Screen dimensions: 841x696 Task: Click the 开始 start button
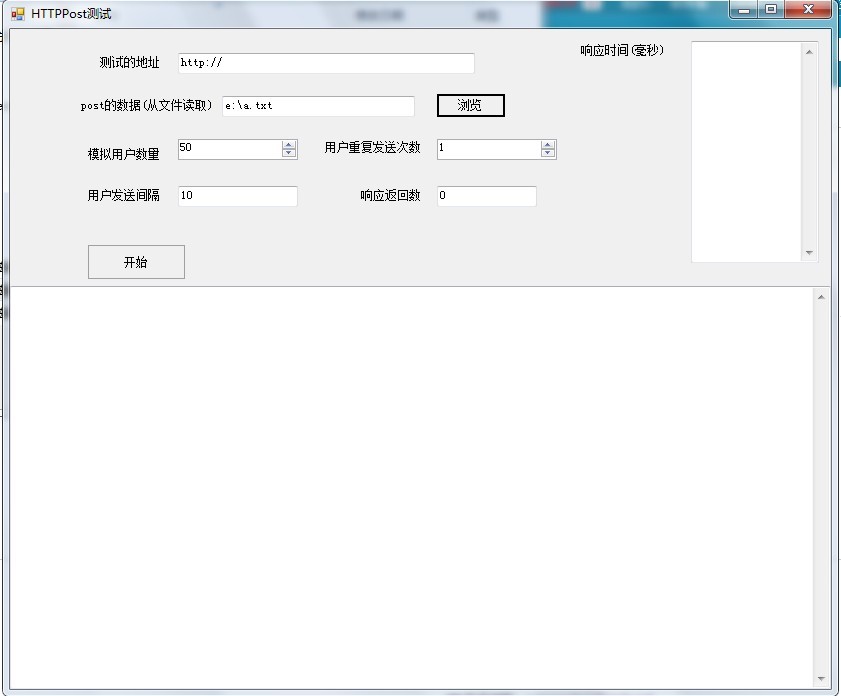pos(136,262)
